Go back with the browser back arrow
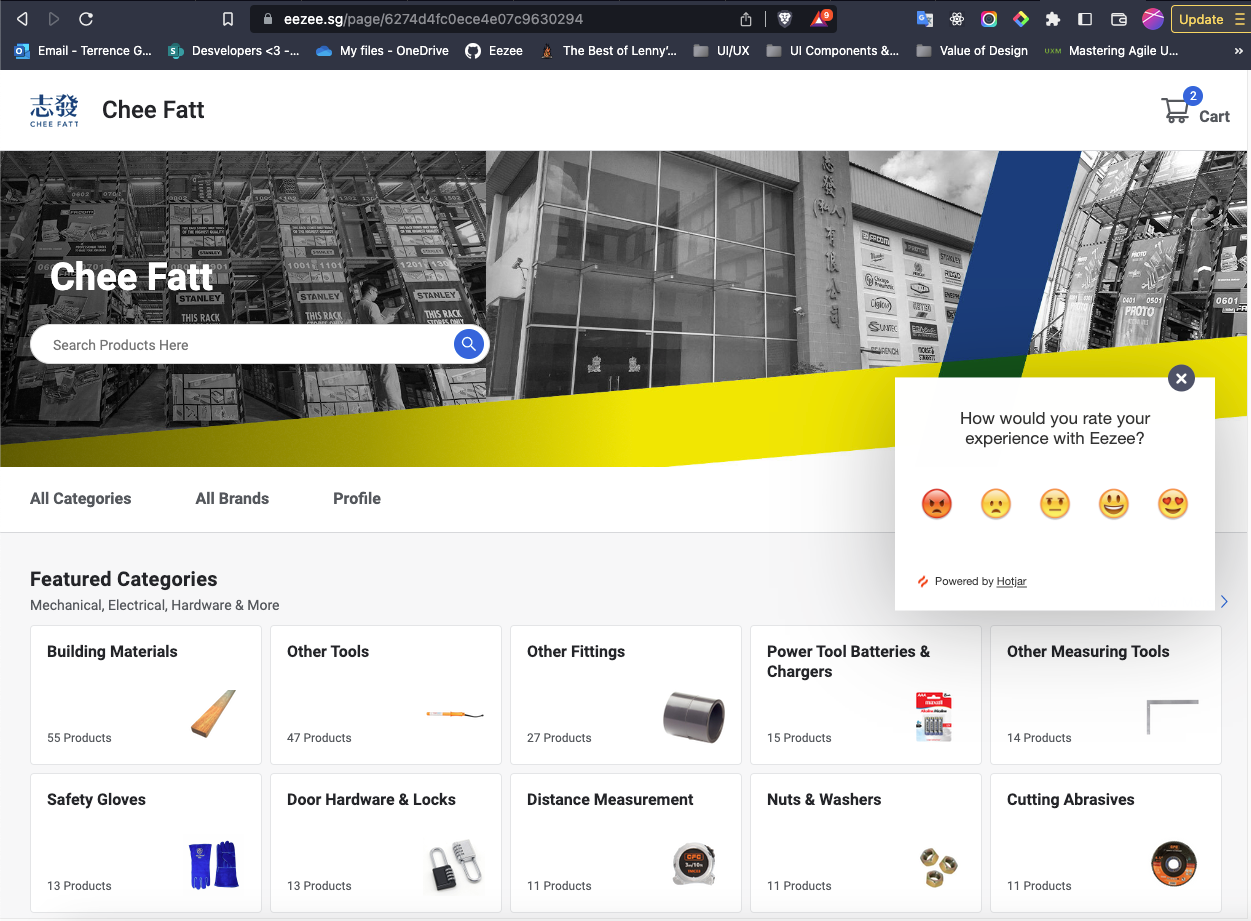Viewport: 1251px width, 921px height. pos(22,19)
